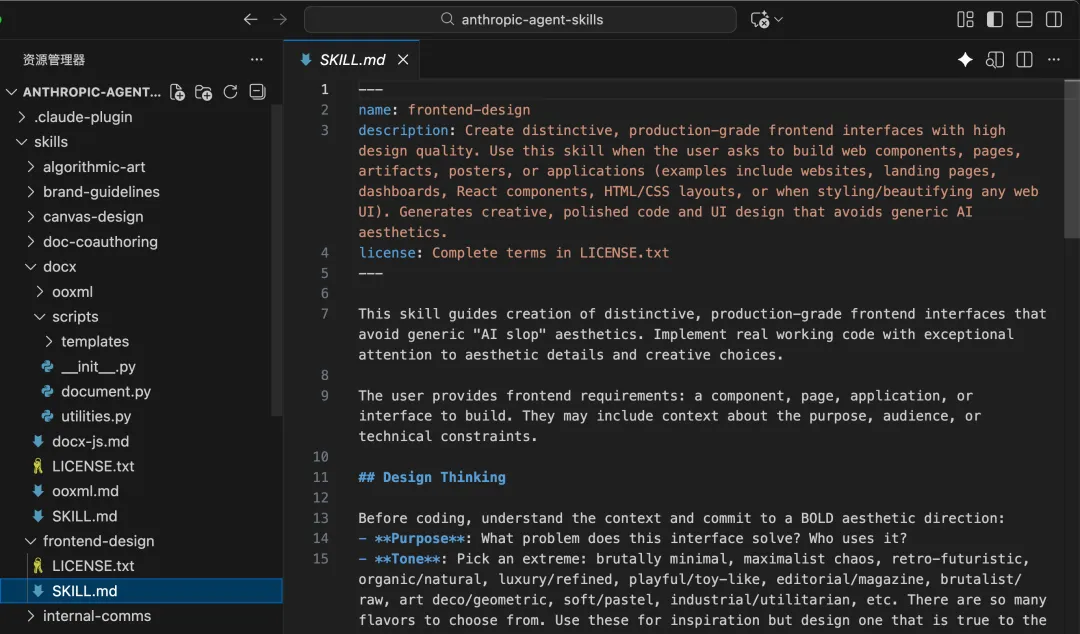Customize layout using the title bar icon

pos(965,20)
